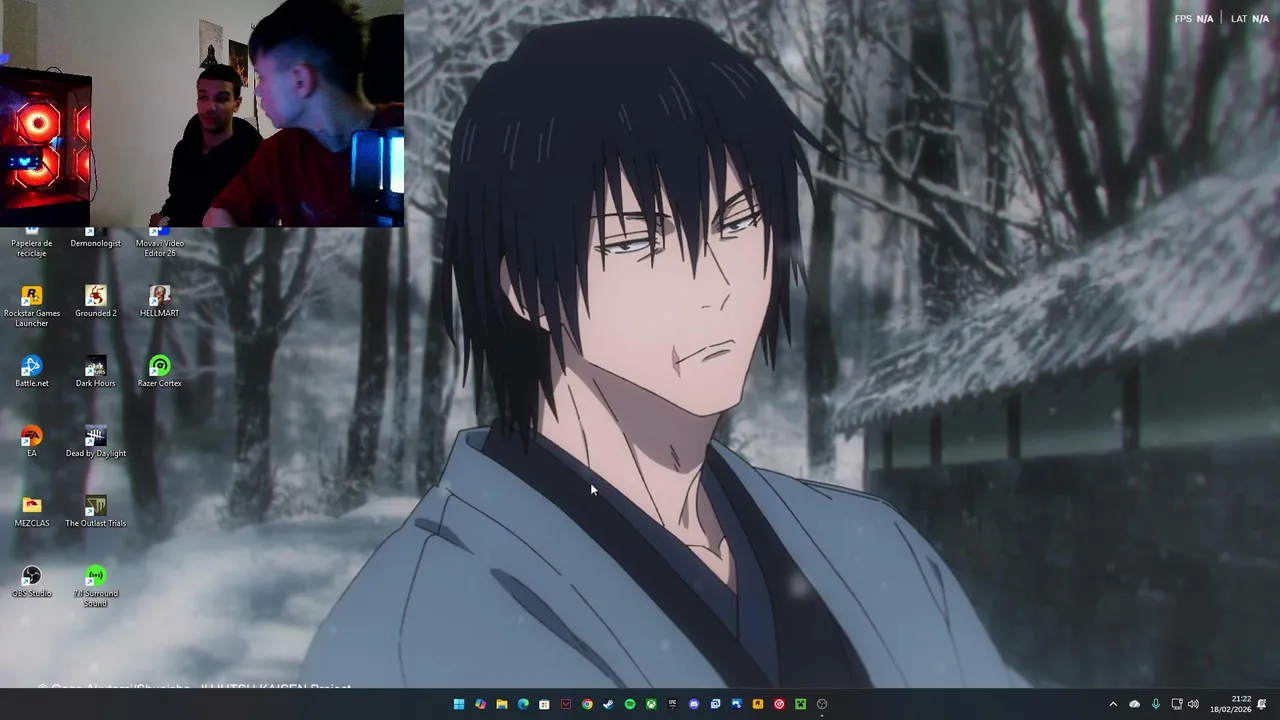1280x720 pixels.
Task: Launch Google Chrome from the taskbar
Action: pyautogui.click(x=587, y=704)
